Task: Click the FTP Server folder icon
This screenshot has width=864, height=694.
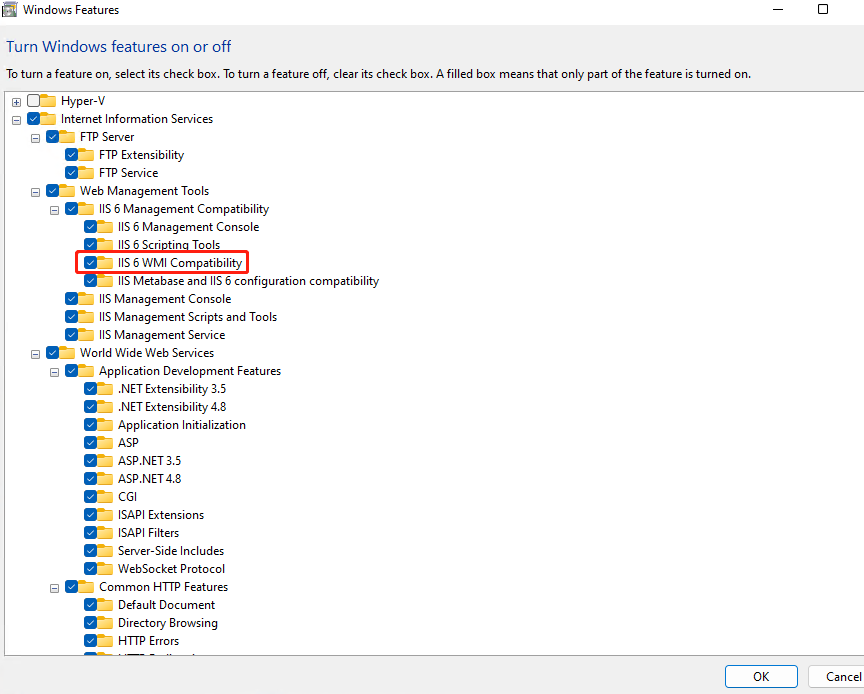Action: click(x=67, y=137)
